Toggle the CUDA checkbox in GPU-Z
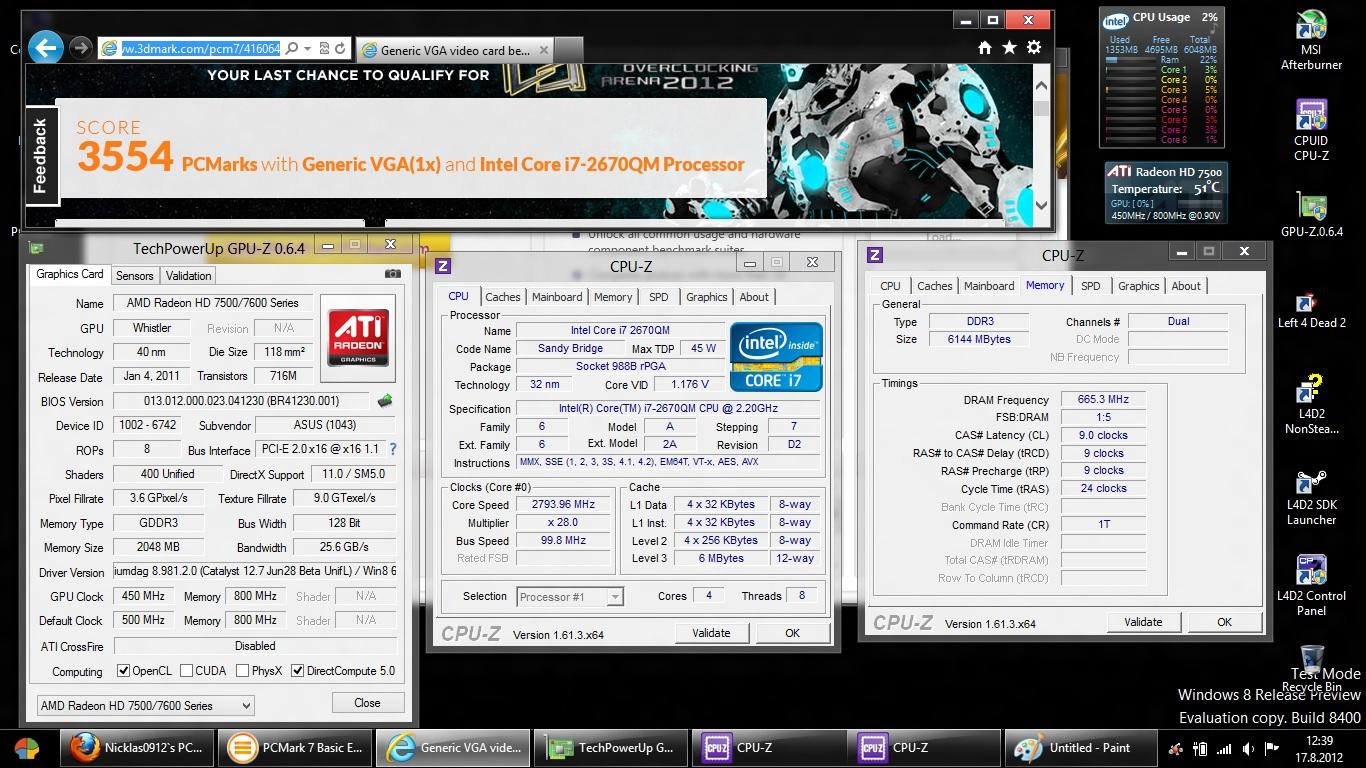 coord(186,671)
